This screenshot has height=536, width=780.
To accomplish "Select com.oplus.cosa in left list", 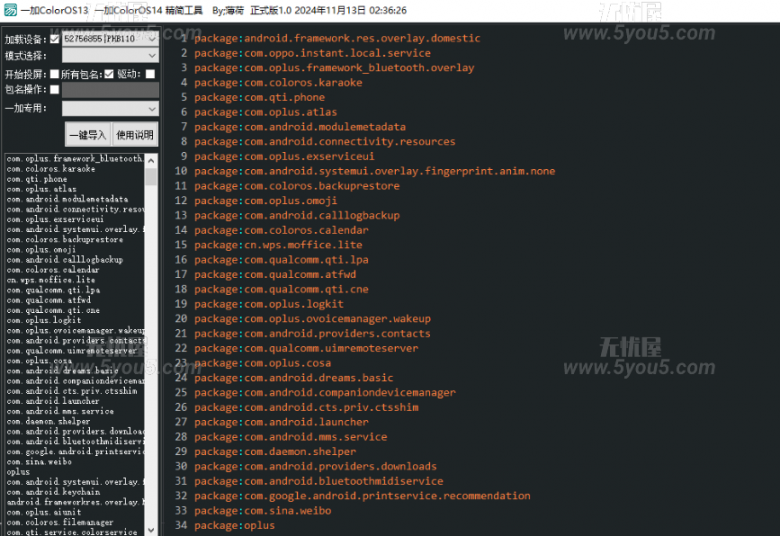I will tap(39, 361).
